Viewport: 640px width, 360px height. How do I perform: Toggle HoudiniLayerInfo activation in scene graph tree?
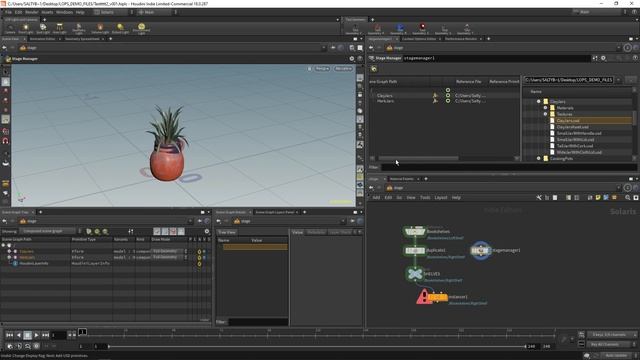pyautogui.click(x=199, y=264)
